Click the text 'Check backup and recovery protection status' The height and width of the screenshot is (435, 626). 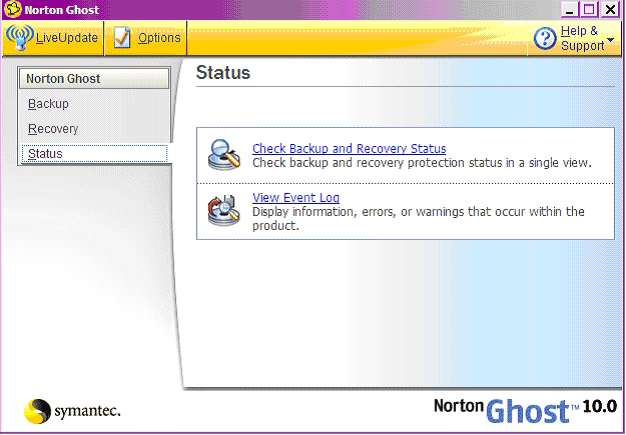click(377, 163)
